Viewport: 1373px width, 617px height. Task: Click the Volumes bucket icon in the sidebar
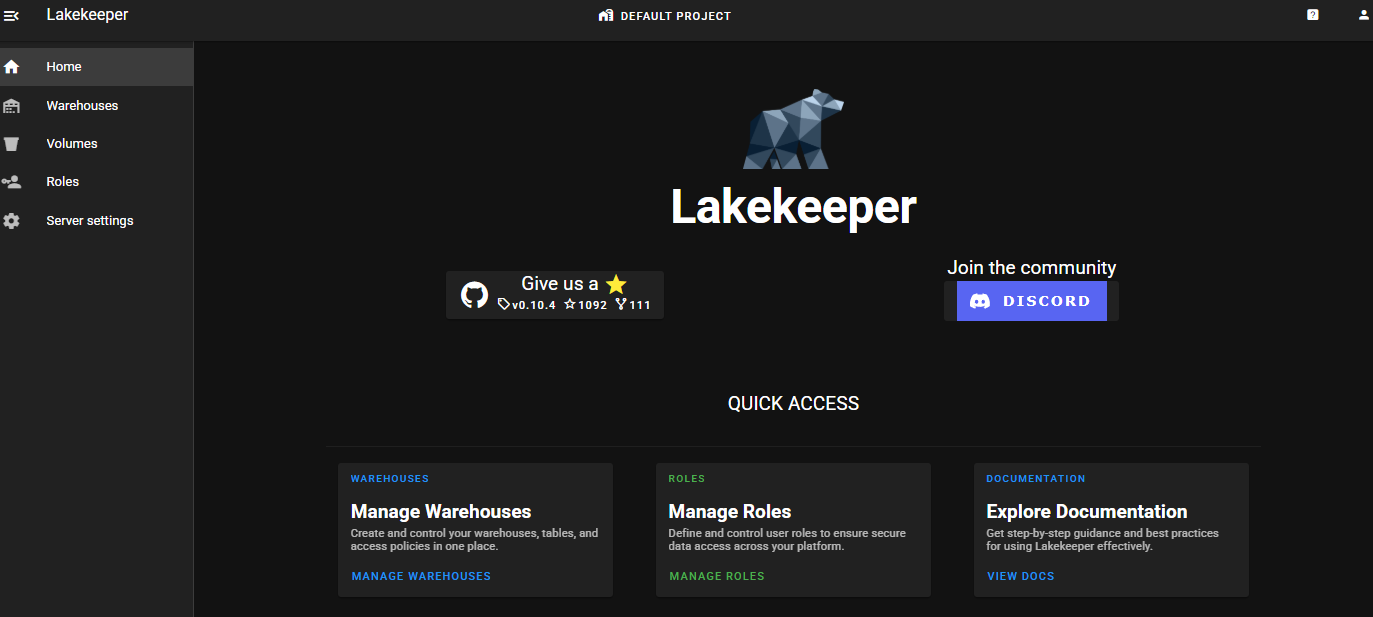tap(12, 144)
